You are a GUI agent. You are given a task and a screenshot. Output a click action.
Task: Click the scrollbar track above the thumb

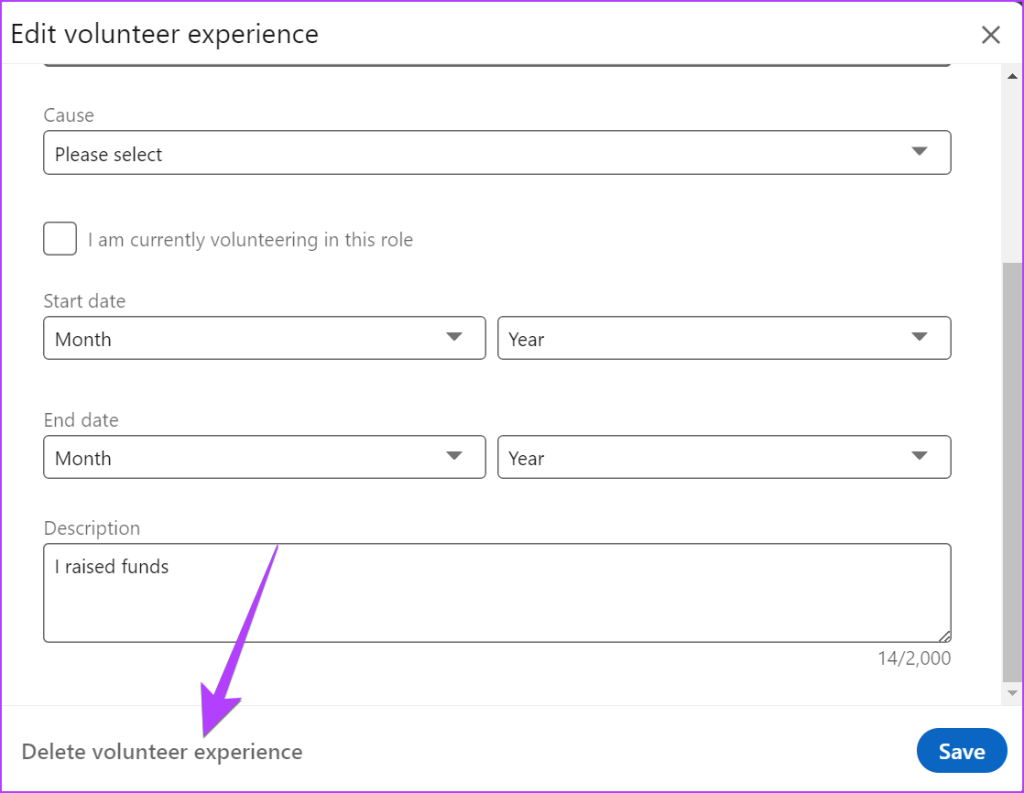pos(1013,160)
